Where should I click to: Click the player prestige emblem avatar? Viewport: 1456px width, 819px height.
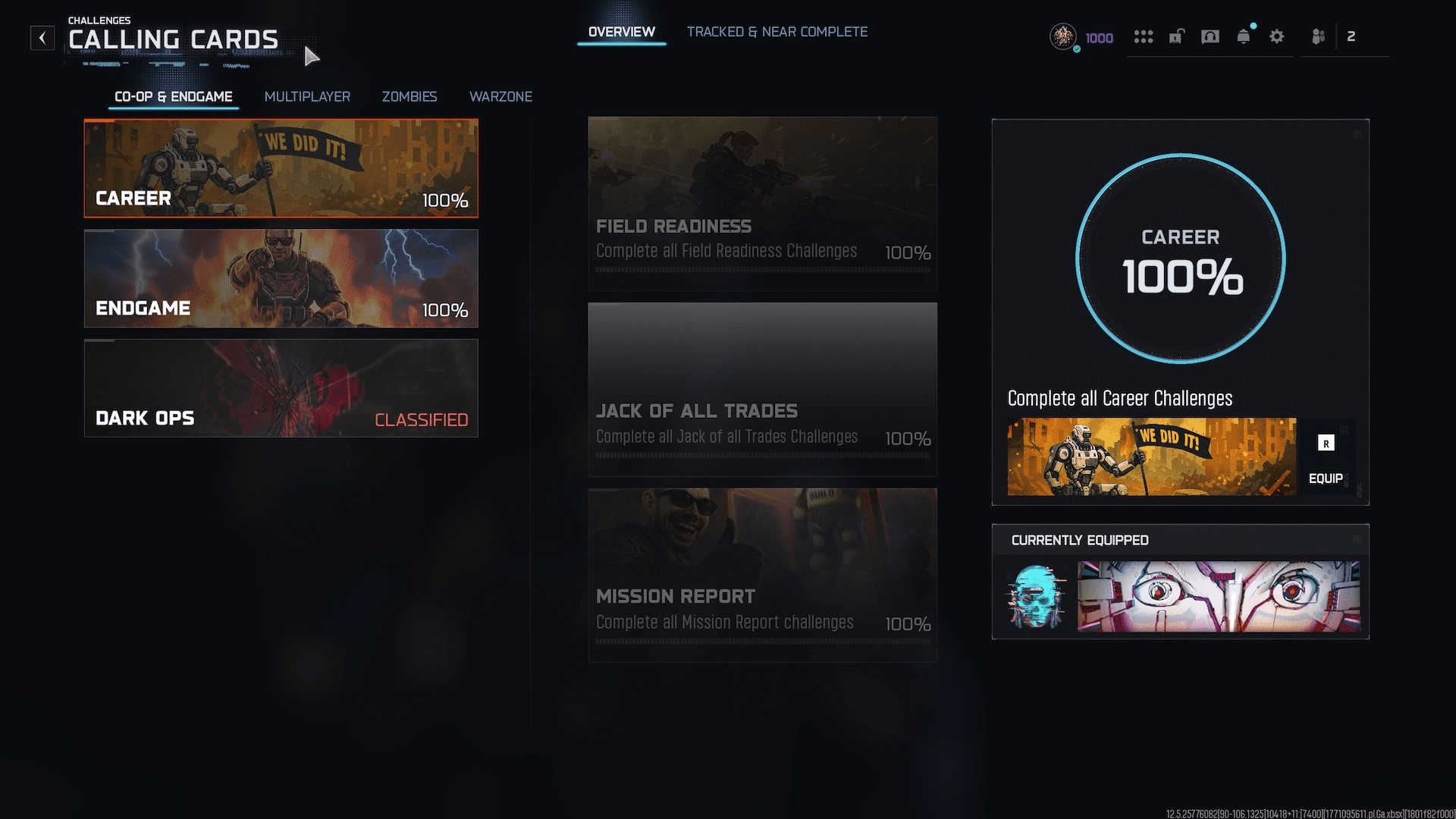(1063, 36)
